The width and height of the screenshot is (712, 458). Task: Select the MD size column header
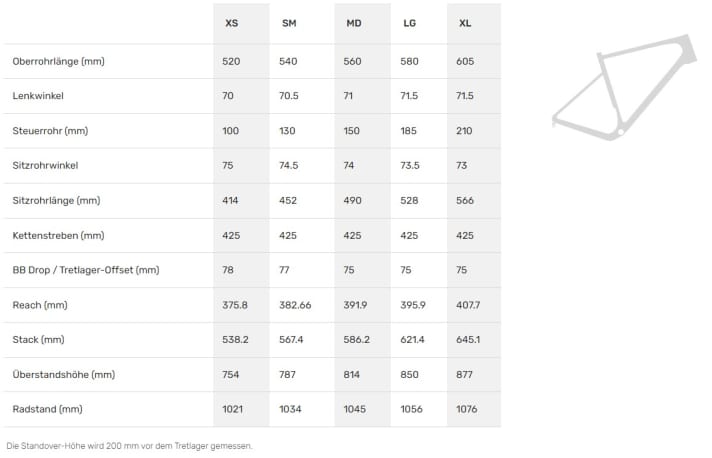(x=354, y=23)
